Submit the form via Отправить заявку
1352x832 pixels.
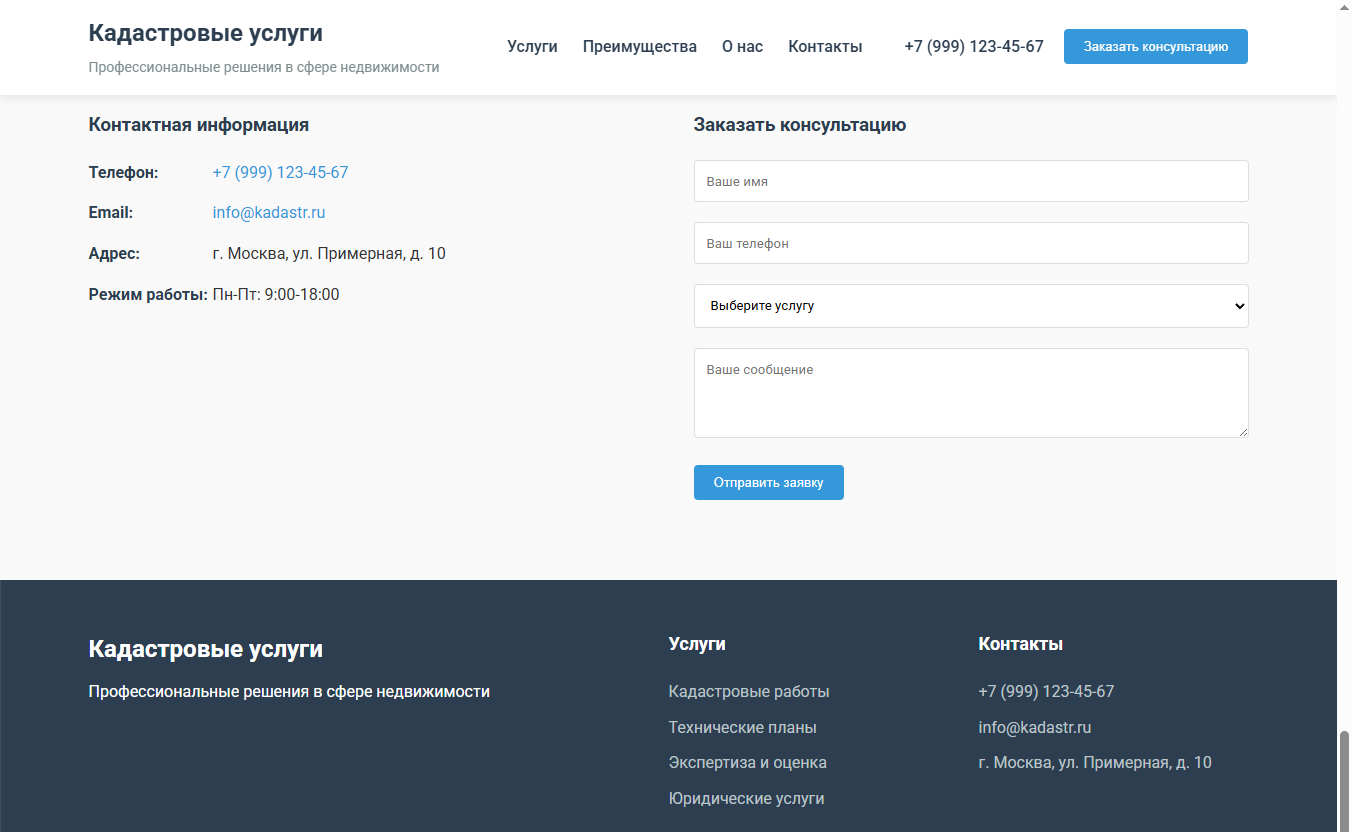768,482
